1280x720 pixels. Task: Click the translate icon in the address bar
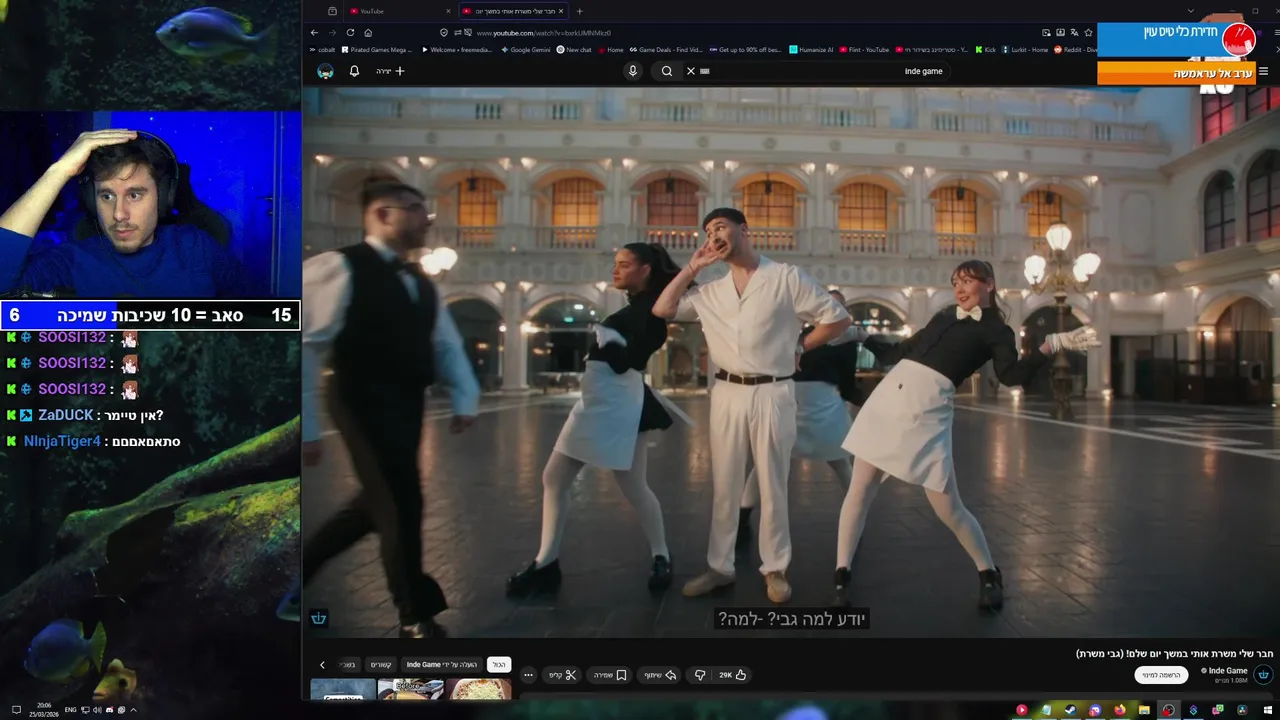[x=1074, y=33]
